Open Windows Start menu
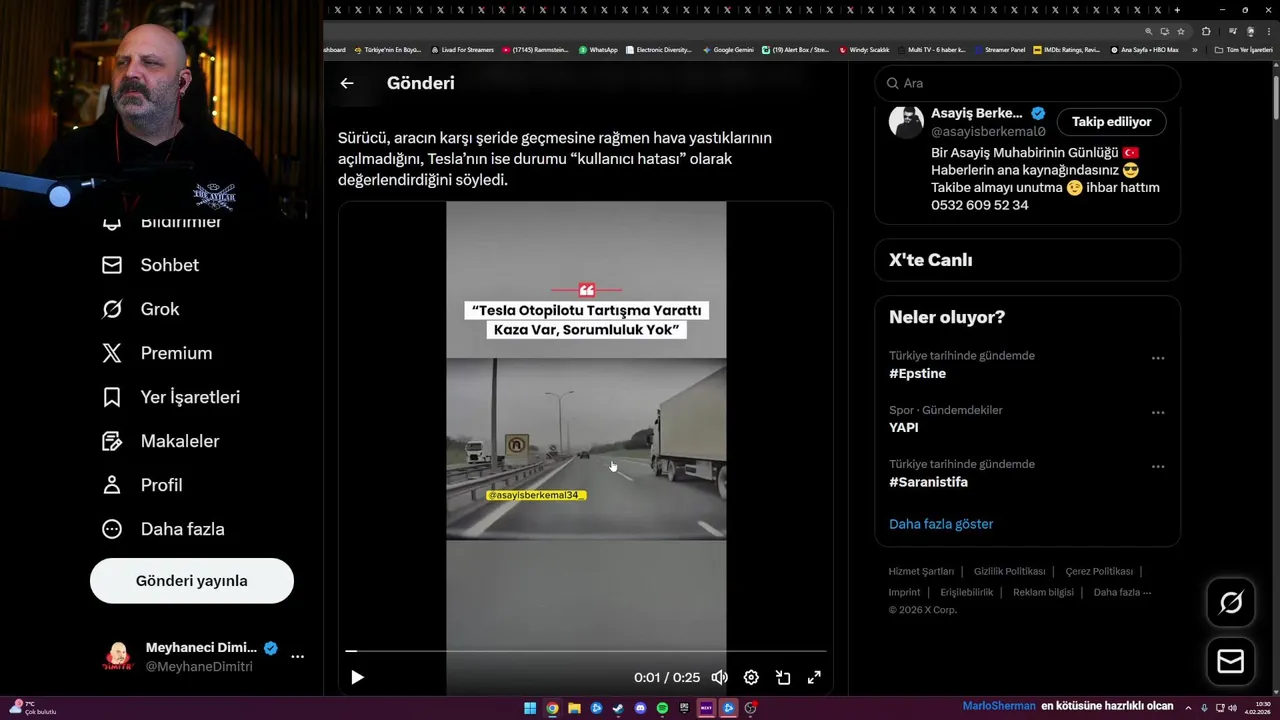This screenshot has height=720, width=1280. 530,708
